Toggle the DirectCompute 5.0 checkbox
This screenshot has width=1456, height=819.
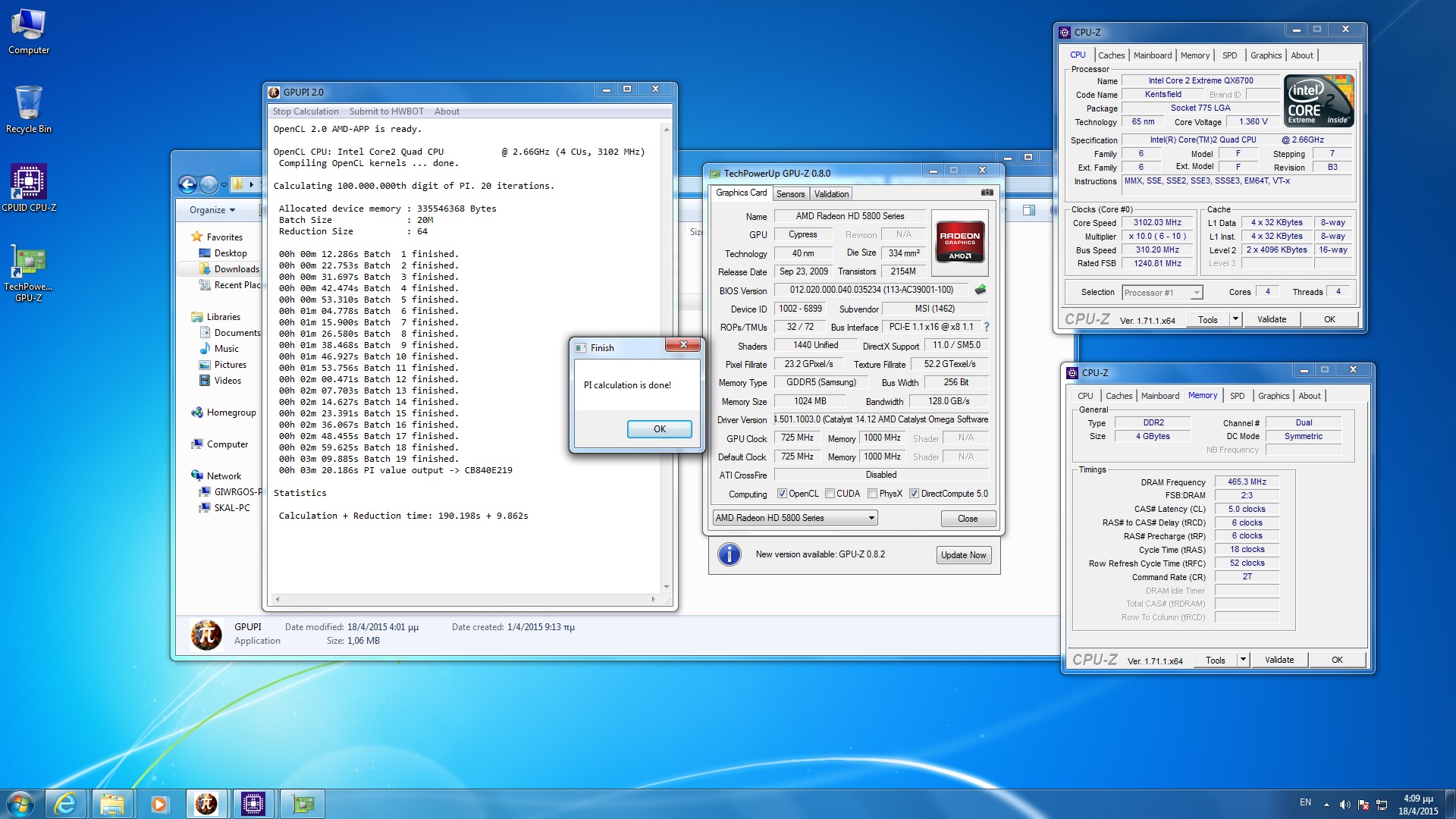pyautogui.click(x=914, y=494)
